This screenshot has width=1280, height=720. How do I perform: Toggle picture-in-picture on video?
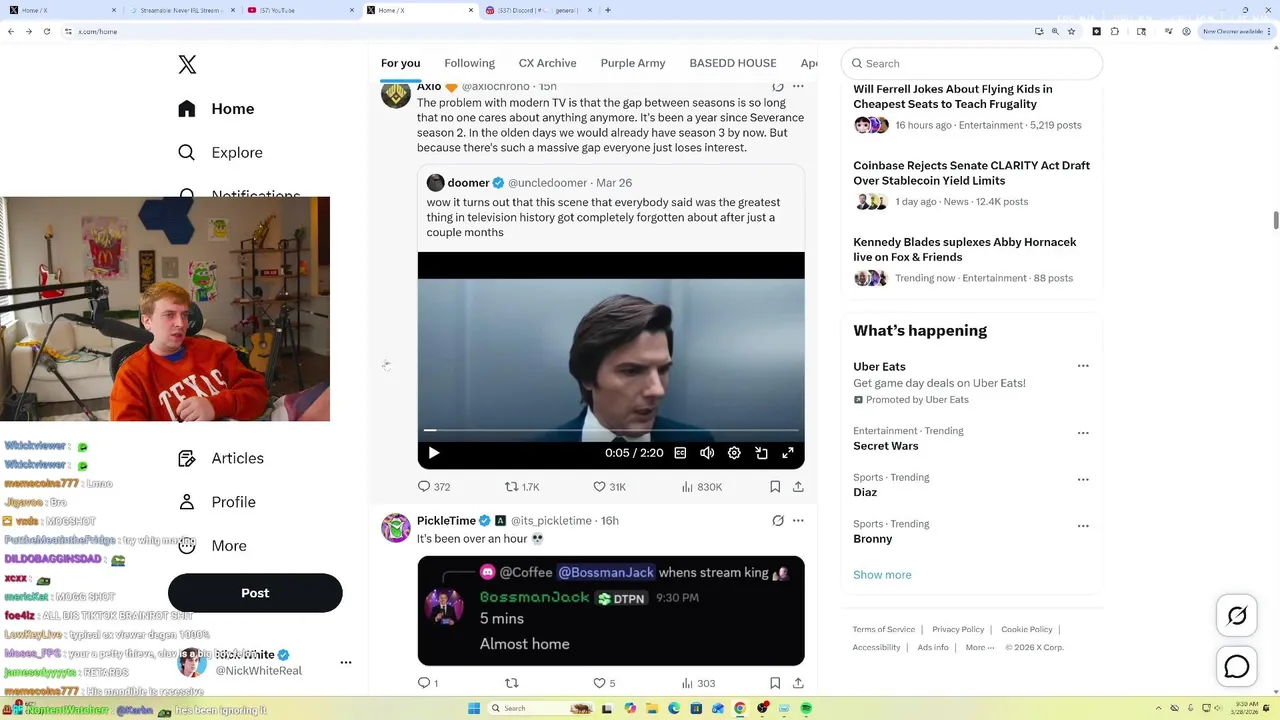pos(761,453)
